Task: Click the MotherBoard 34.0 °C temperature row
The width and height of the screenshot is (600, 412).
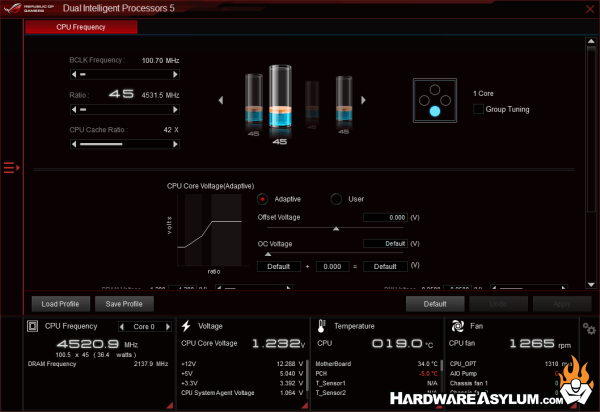Action: (376, 364)
